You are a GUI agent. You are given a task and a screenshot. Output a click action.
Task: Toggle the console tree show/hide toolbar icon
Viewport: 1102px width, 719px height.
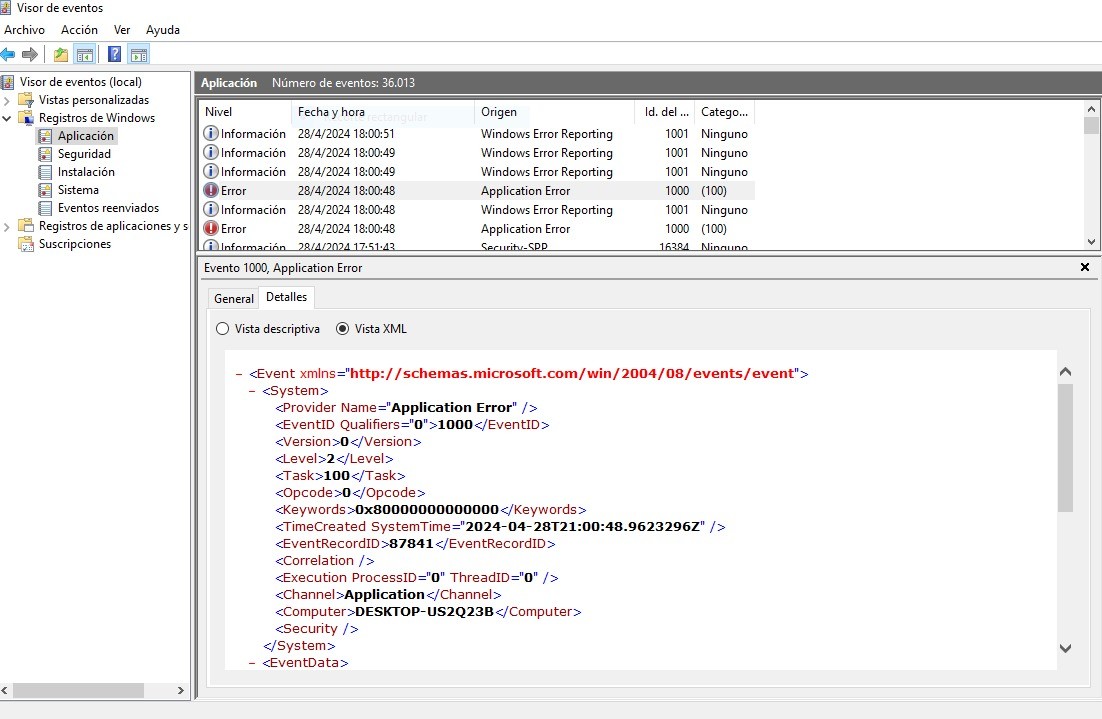tap(85, 54)
